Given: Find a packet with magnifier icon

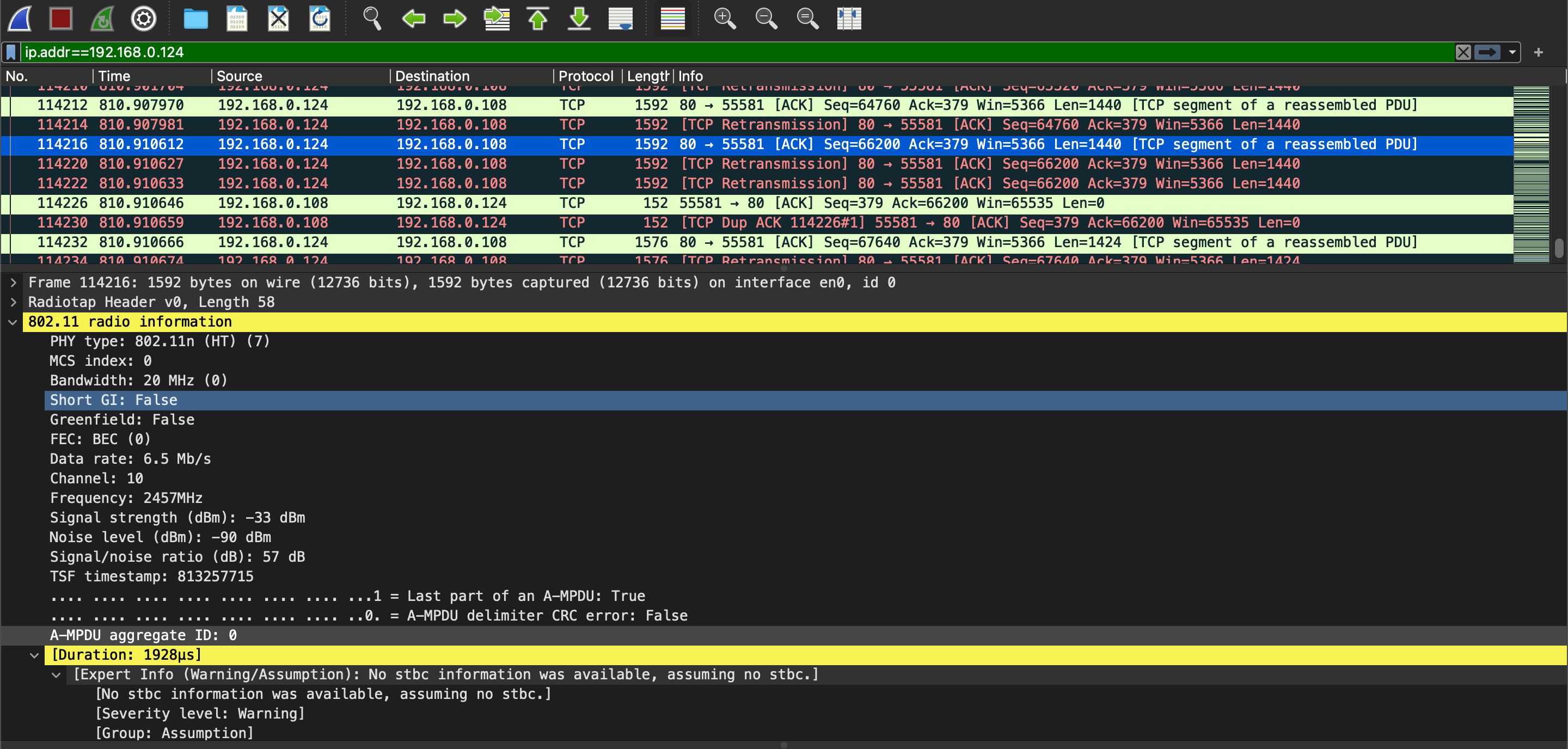Looking at the screenshot, I should [372, 19].
